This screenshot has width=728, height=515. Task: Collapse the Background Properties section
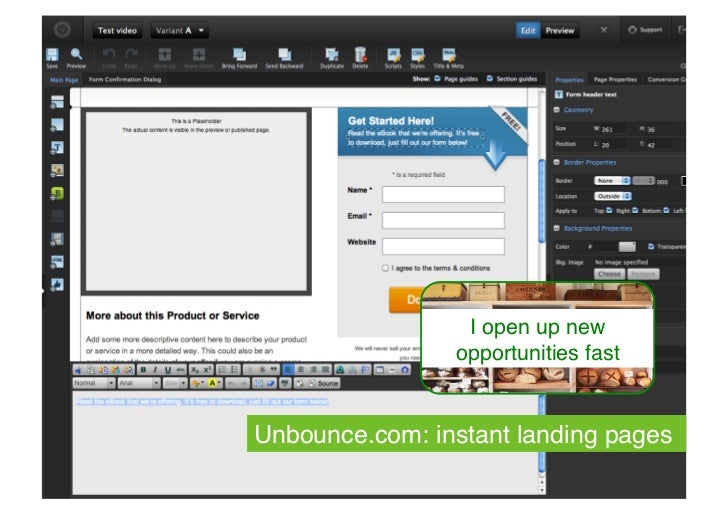(x=557, y=228)
